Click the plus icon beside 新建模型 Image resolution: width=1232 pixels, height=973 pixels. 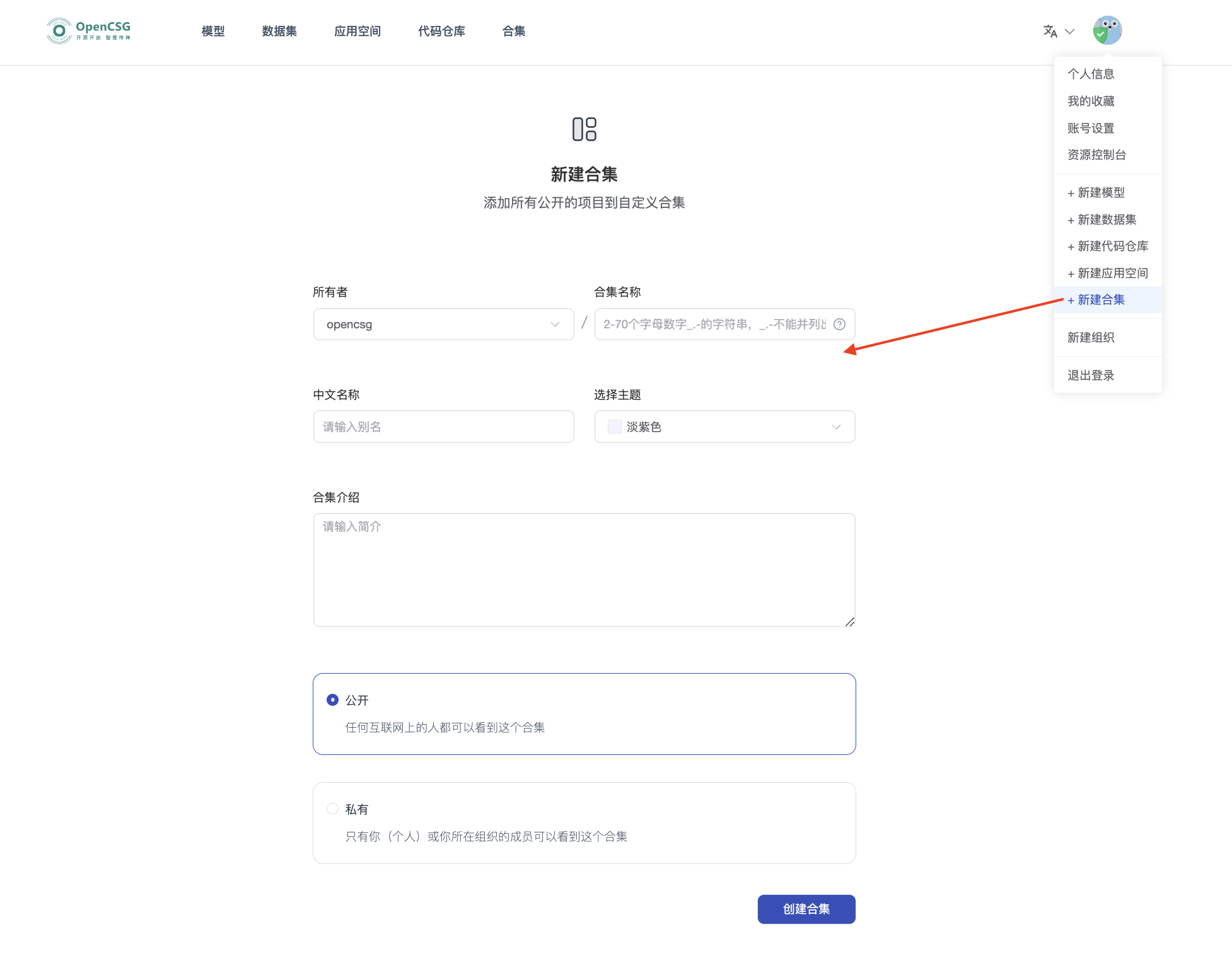point(1071,193)
